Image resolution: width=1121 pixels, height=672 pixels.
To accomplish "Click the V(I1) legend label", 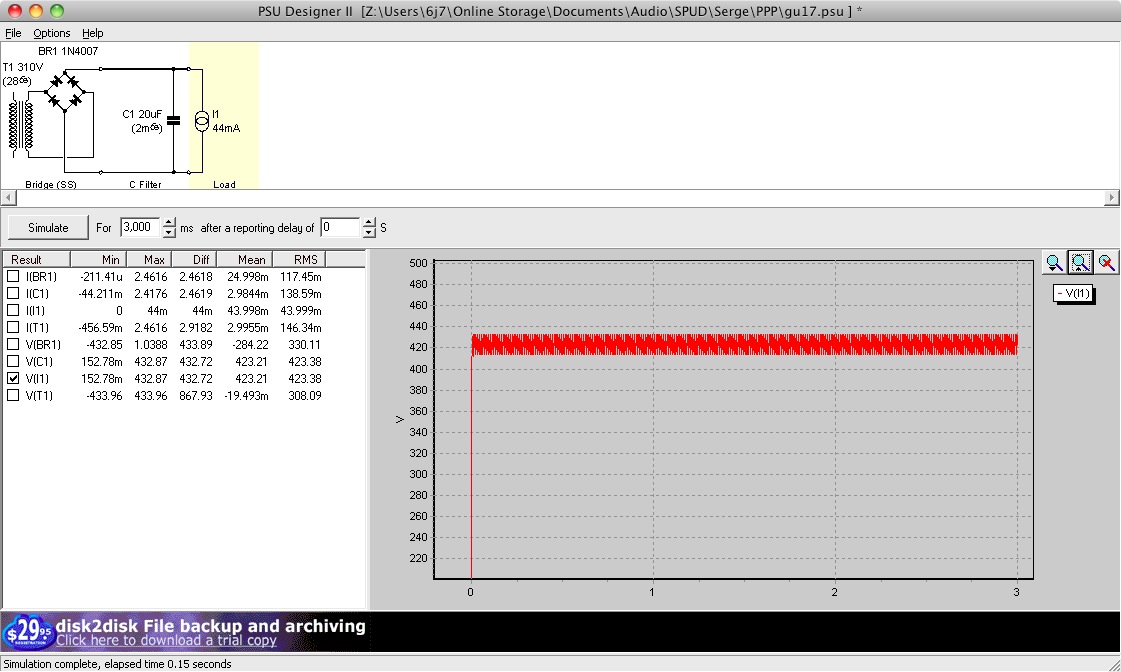I will click(1073, 293).
